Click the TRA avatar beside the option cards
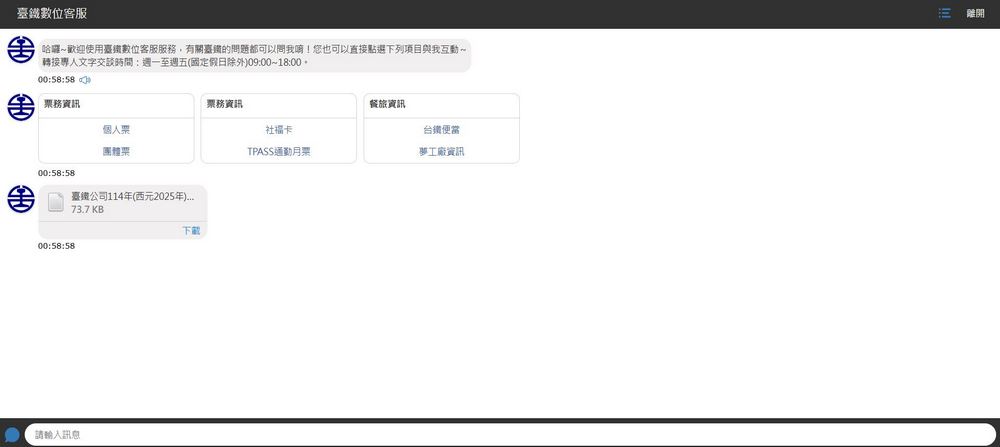Image resolution: width=1000 pixels, height=447 pixels. click(21, 107)
